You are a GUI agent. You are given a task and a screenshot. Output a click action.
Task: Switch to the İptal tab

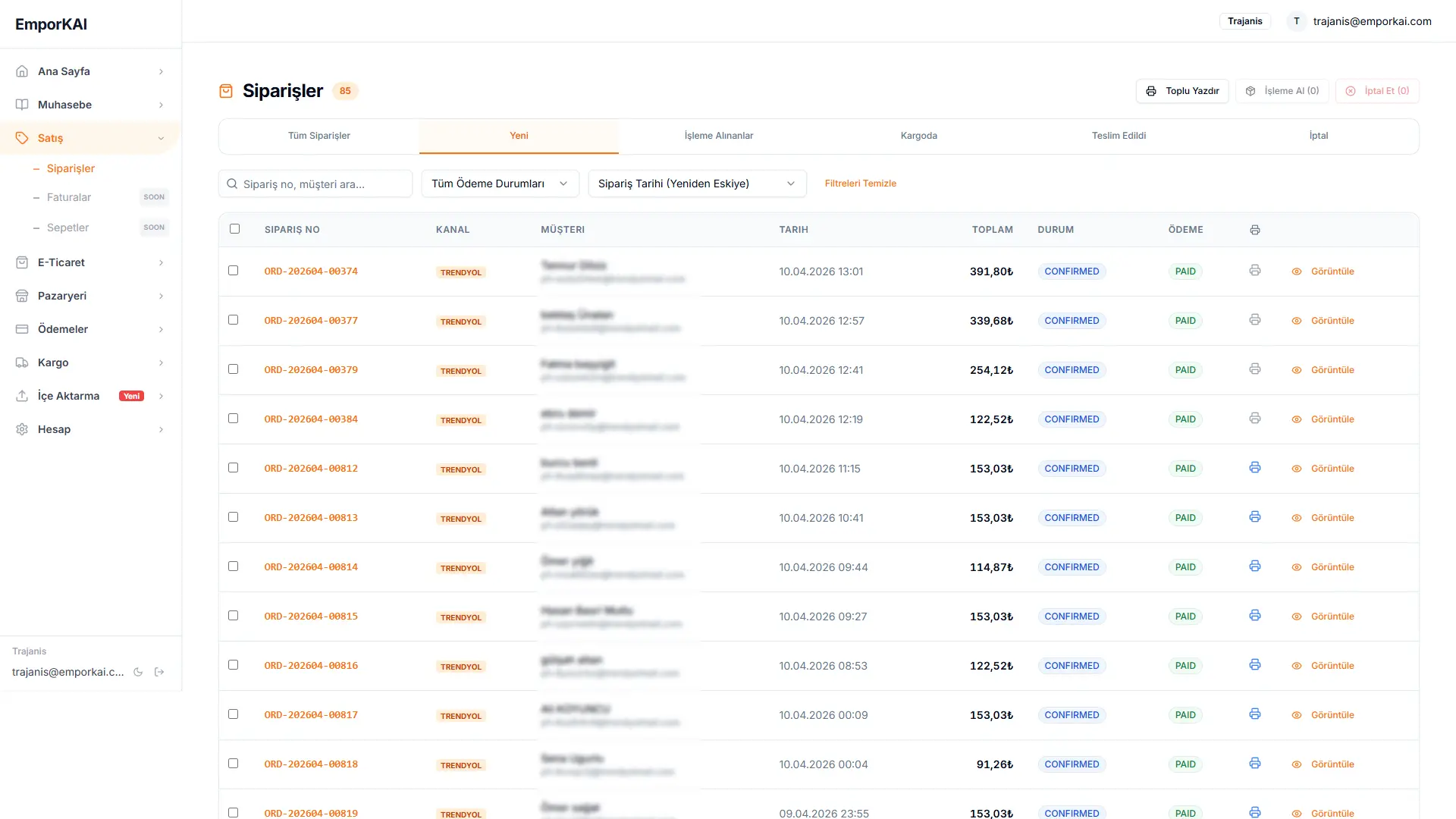tap(1319, 136)
